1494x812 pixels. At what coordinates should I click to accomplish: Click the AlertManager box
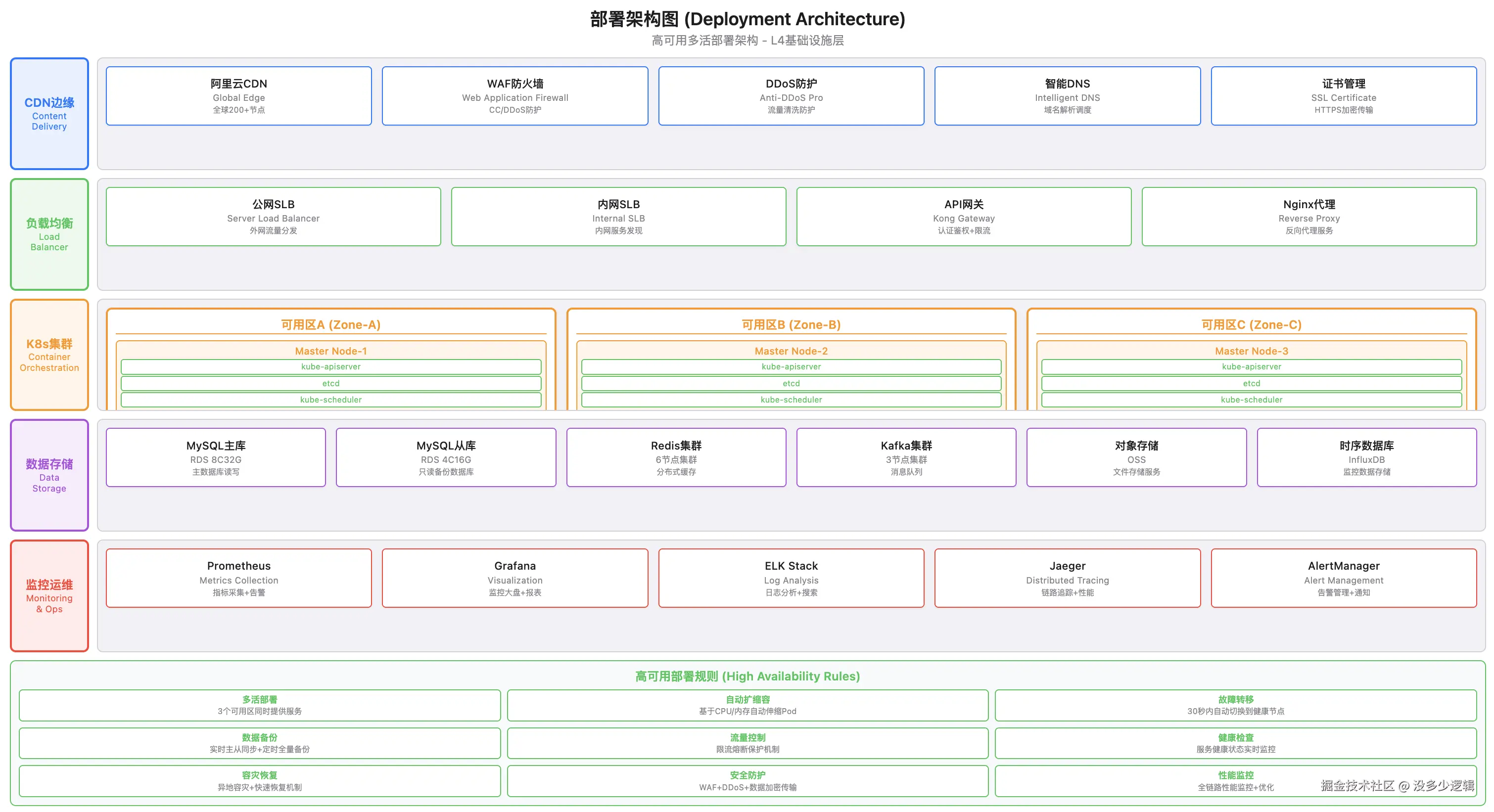coord(1343,578)
